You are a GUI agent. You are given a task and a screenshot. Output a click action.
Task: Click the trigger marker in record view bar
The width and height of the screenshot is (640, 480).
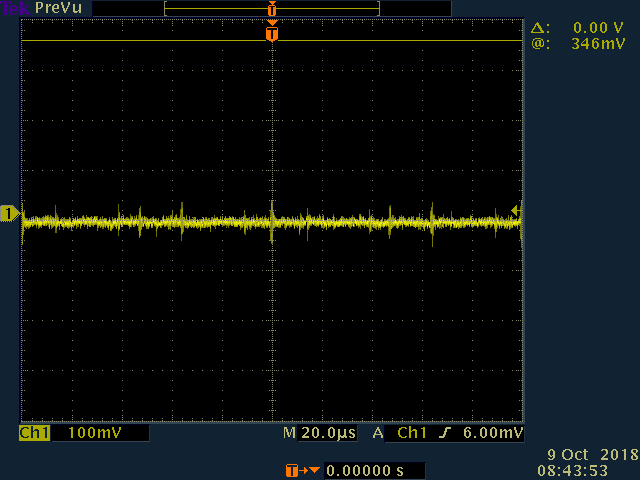[x=271, y=8]
